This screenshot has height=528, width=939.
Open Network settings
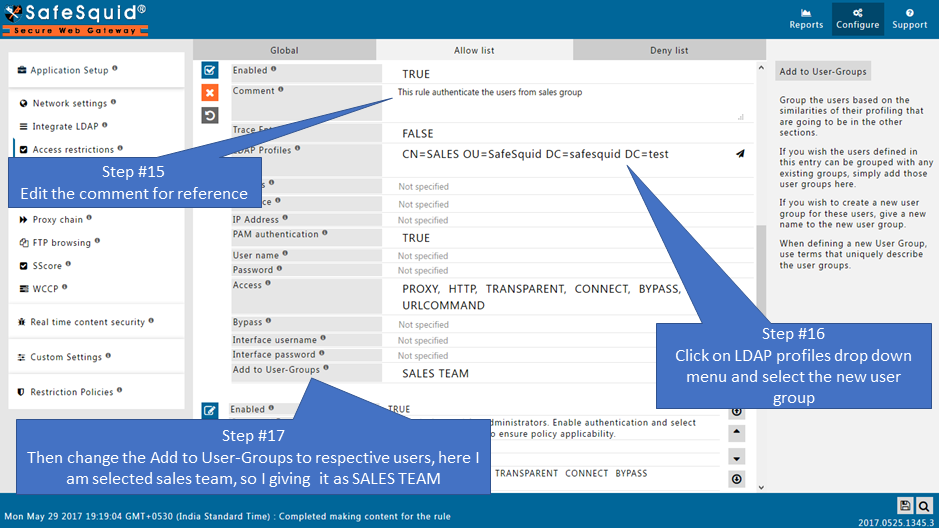click(69, 104)
